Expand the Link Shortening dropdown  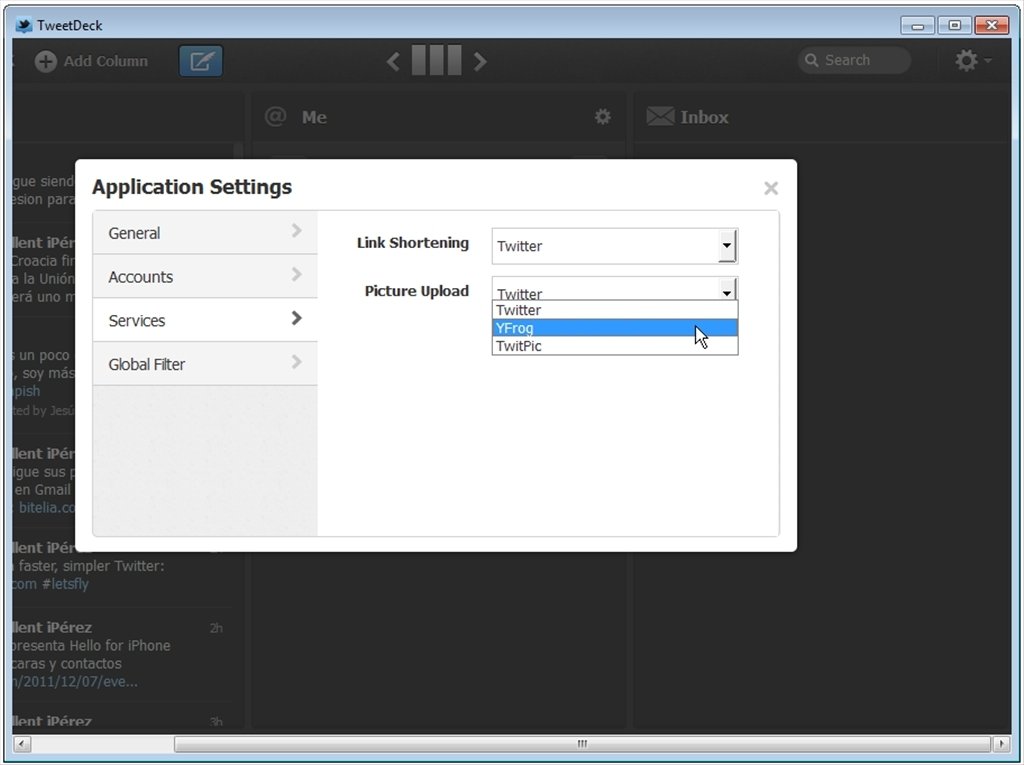[615, 246]
